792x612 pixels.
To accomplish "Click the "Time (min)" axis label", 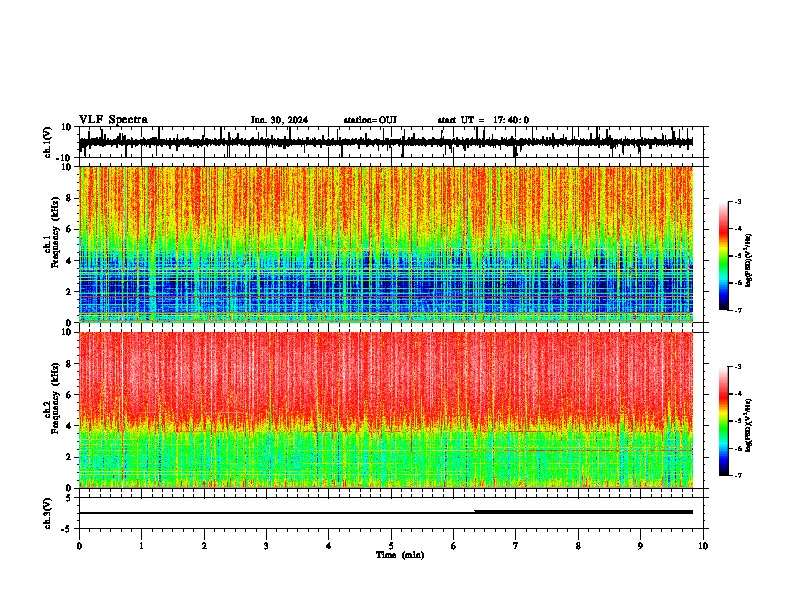I will 400,555.
